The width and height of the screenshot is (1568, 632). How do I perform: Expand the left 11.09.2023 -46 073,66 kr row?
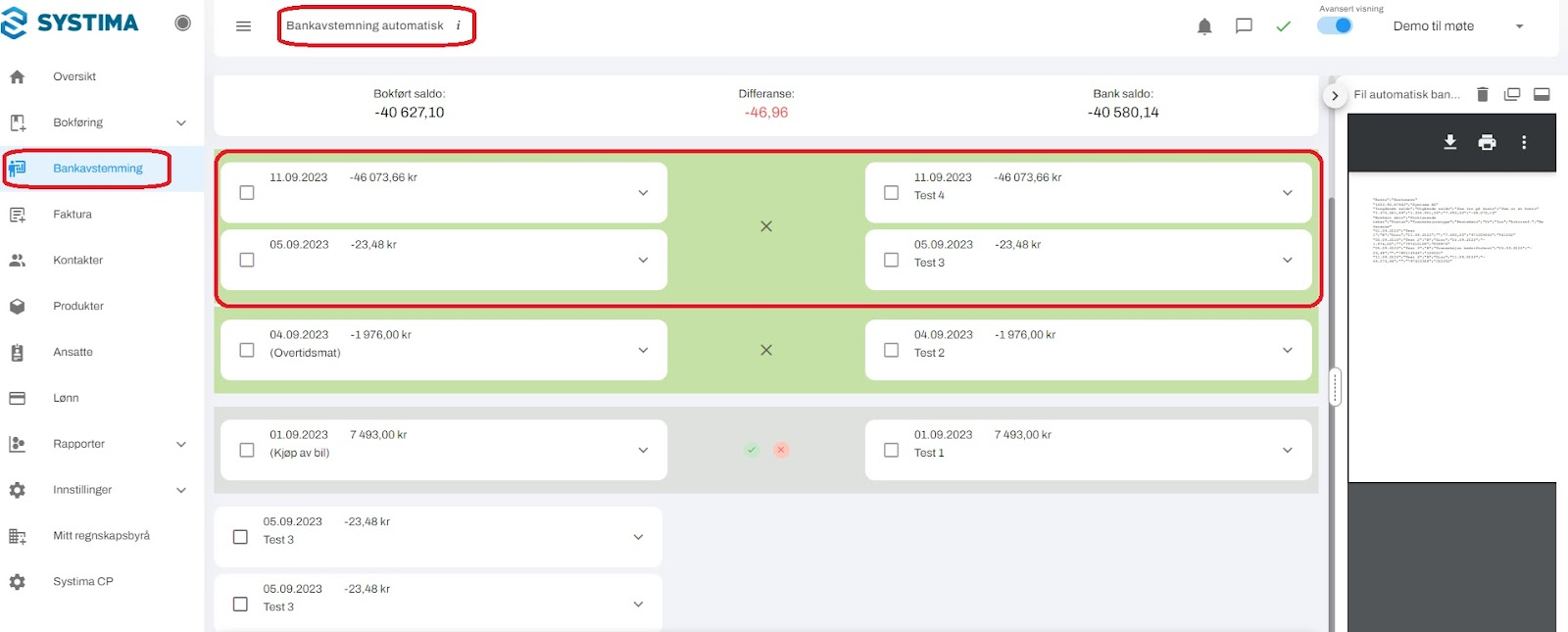tap(643, 193)
